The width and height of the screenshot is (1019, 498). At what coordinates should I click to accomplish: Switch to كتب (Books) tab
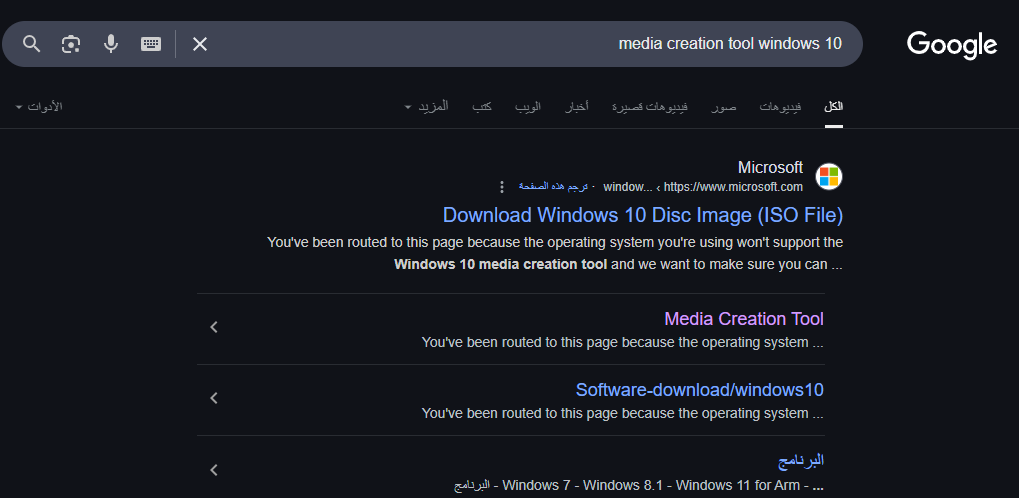coord(482,107)
